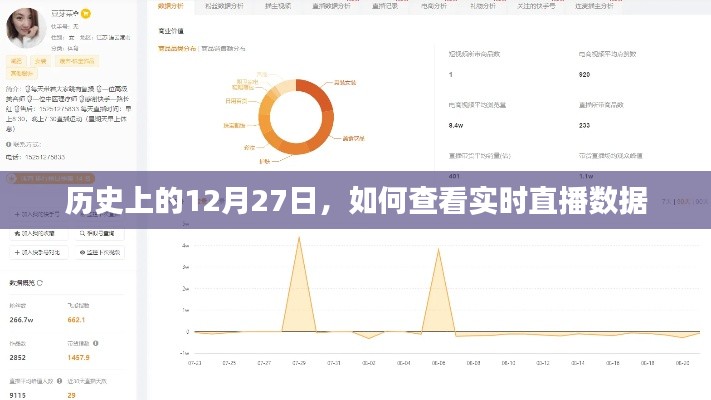Click the info icon beside the 1457.9 metric label
711x400 pixels.
click(x=96, y=343)
